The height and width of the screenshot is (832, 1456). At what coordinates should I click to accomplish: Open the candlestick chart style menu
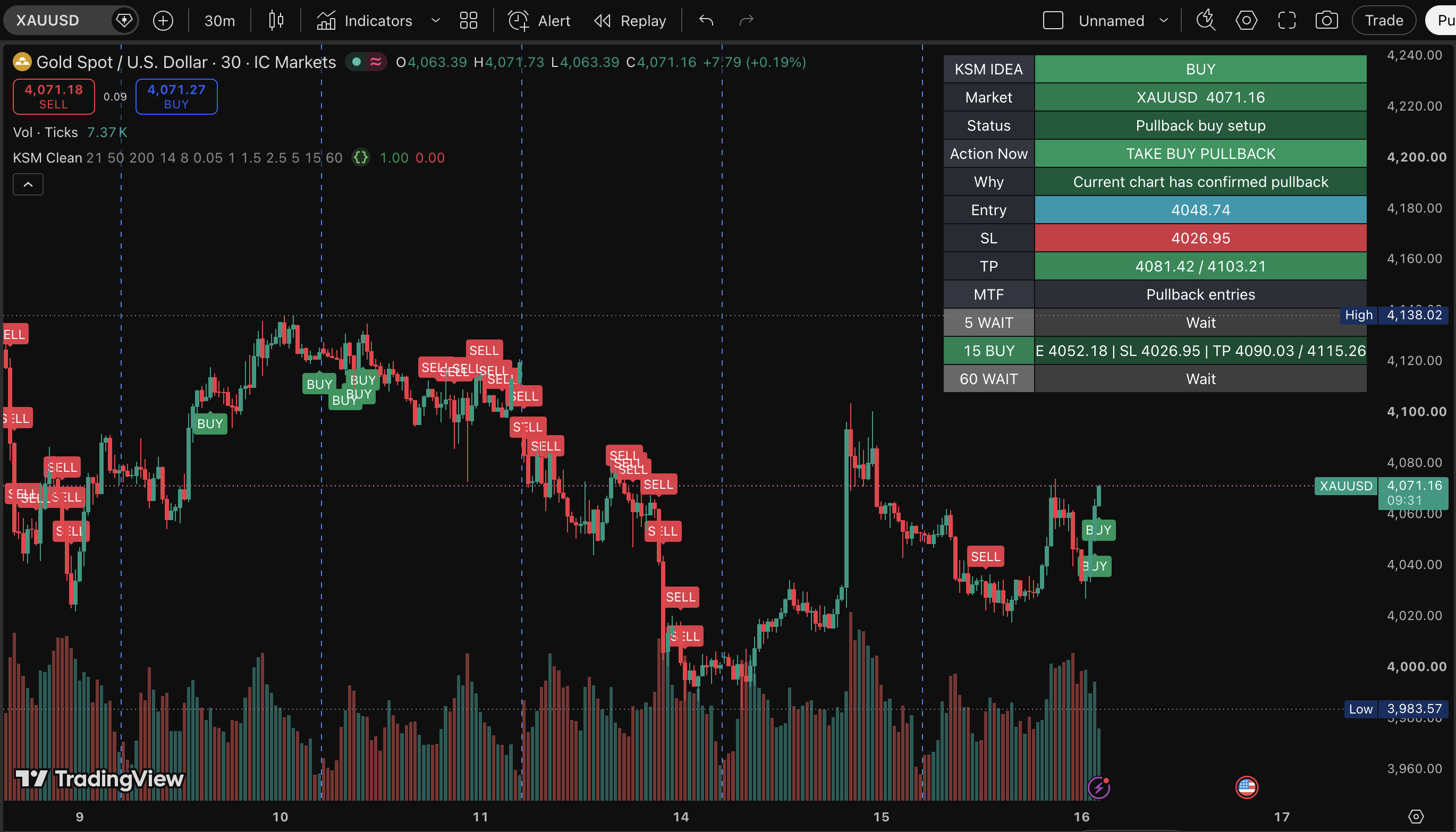point(276,21)
